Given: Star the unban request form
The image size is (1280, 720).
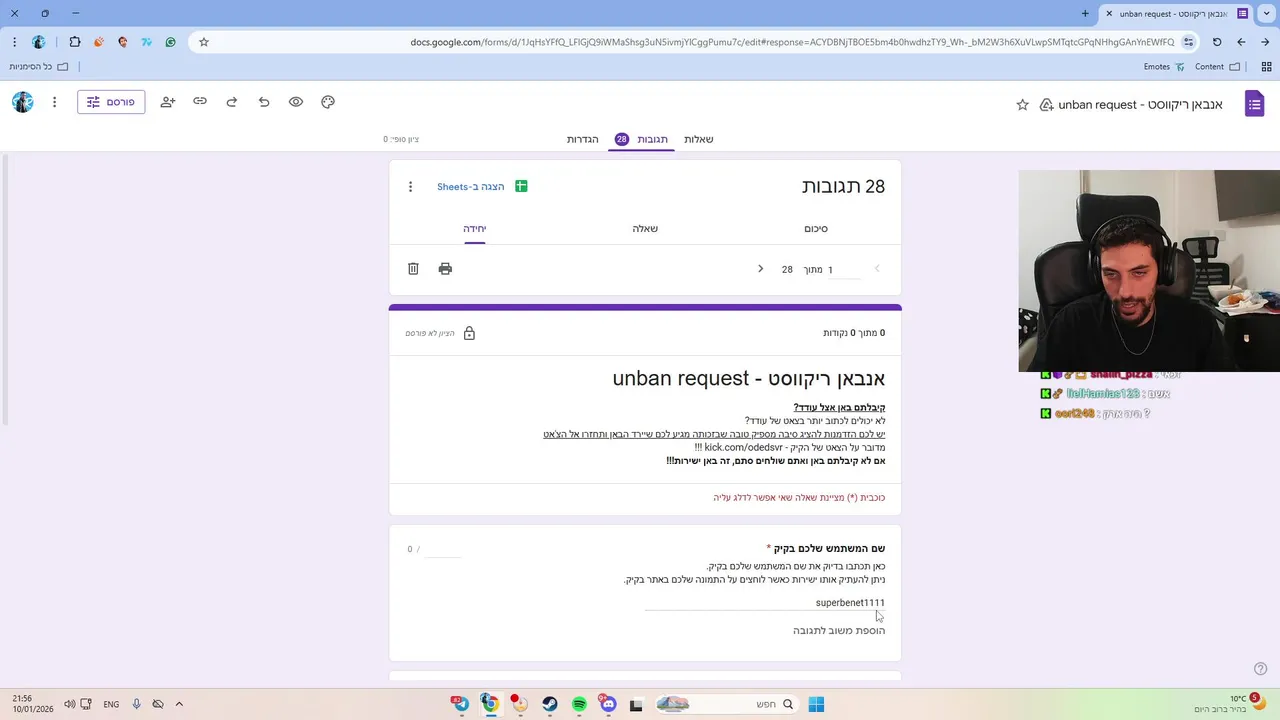Looking at the screenshot, I should click(x=1022, y=104).
